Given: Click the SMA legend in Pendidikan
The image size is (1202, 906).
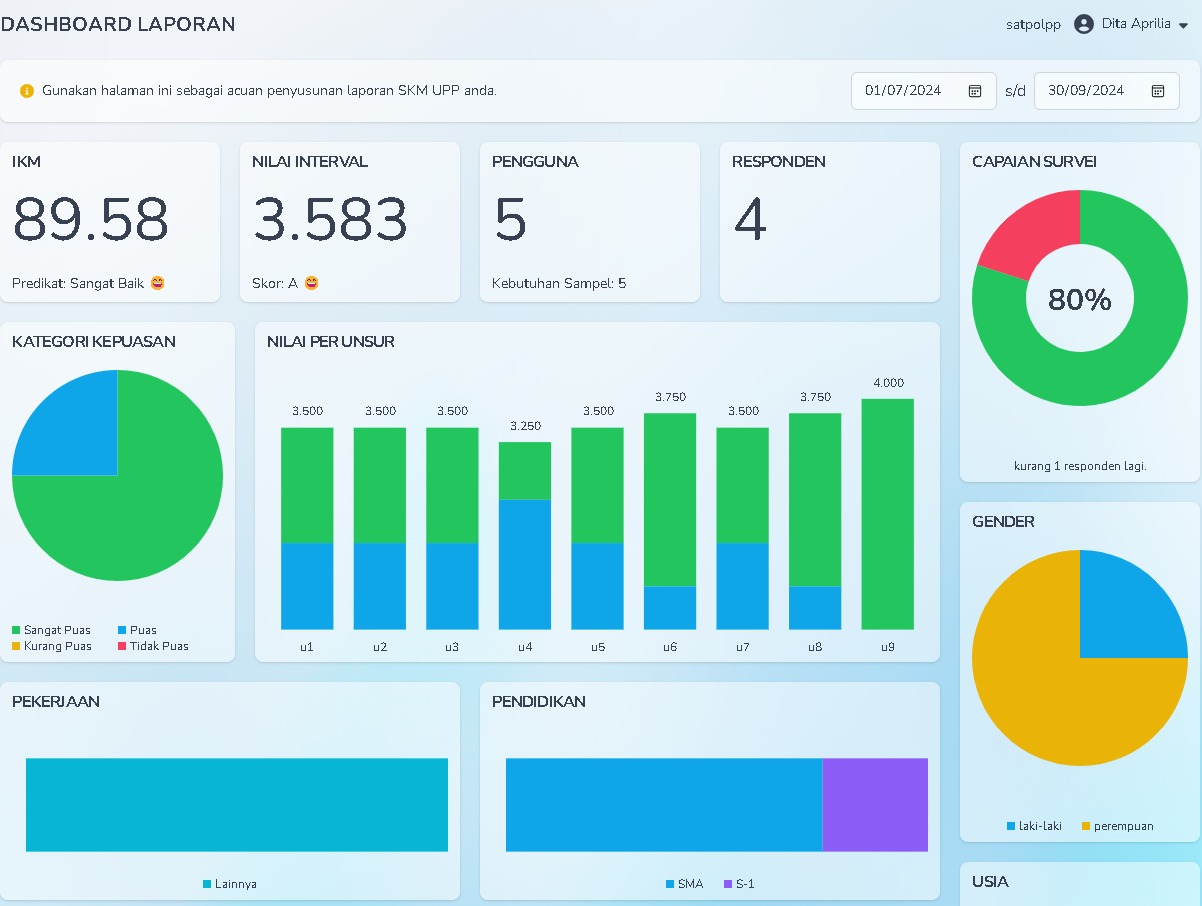Looking at the screenshot, I should tap(684, 884).
